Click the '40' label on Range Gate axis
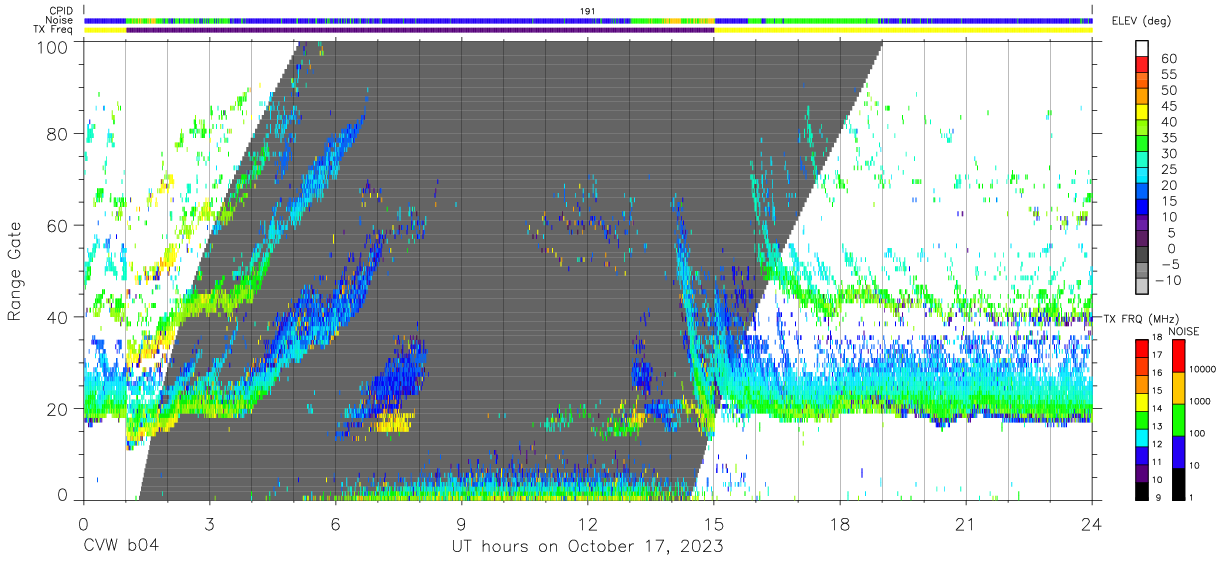 tap(59, 318)
